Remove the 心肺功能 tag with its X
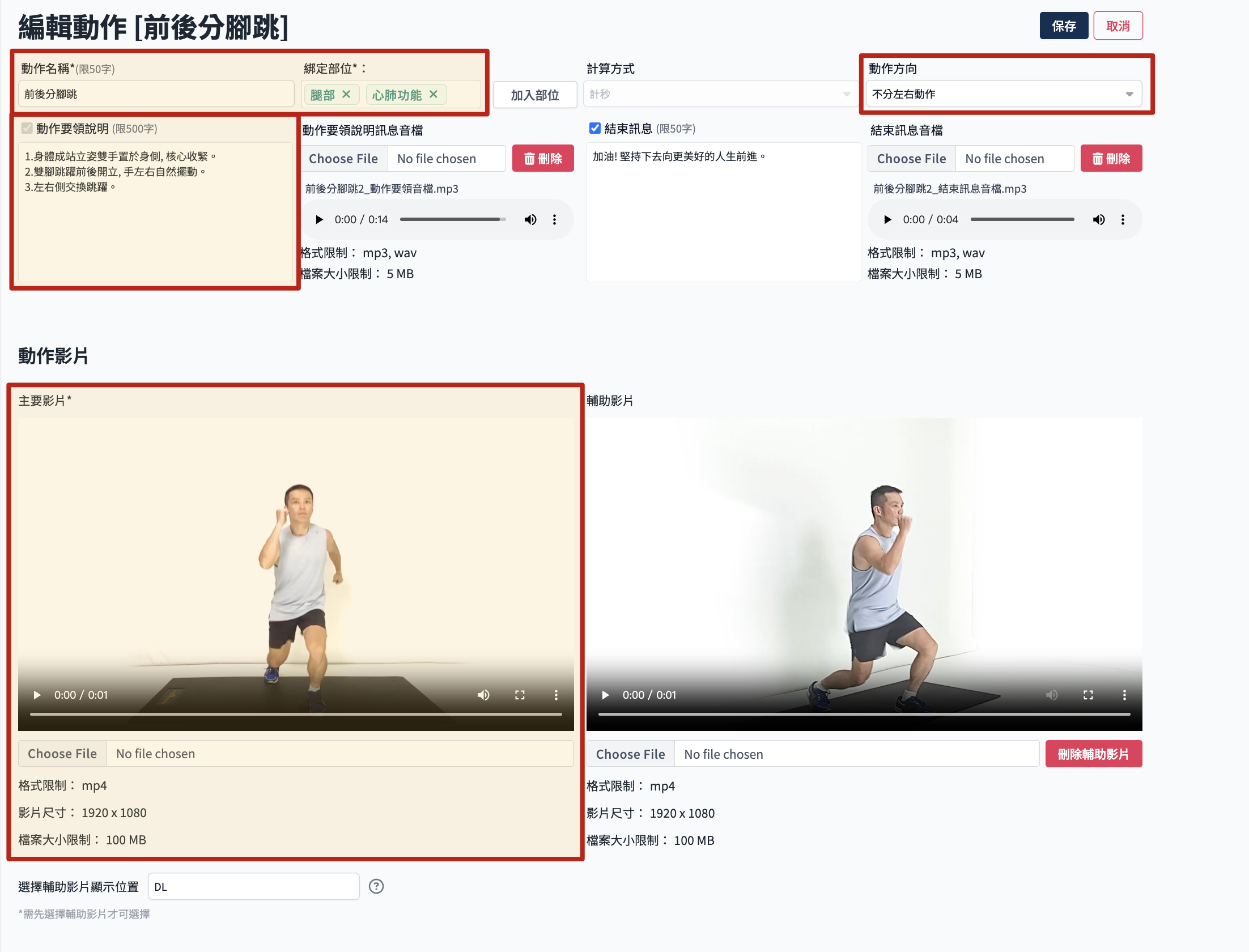The height and width of the screenshot is (952, 1249). pyautogui.click(x=434, y=94)
